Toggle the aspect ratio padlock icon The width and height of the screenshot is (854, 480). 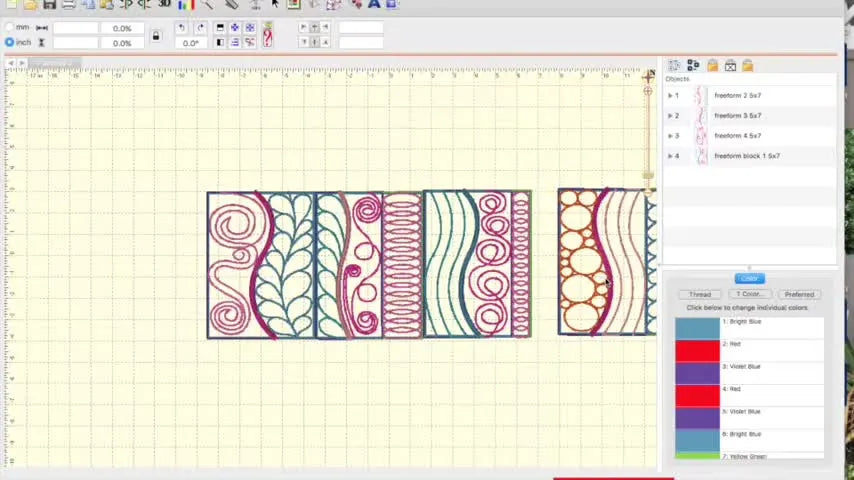point(156,36)
